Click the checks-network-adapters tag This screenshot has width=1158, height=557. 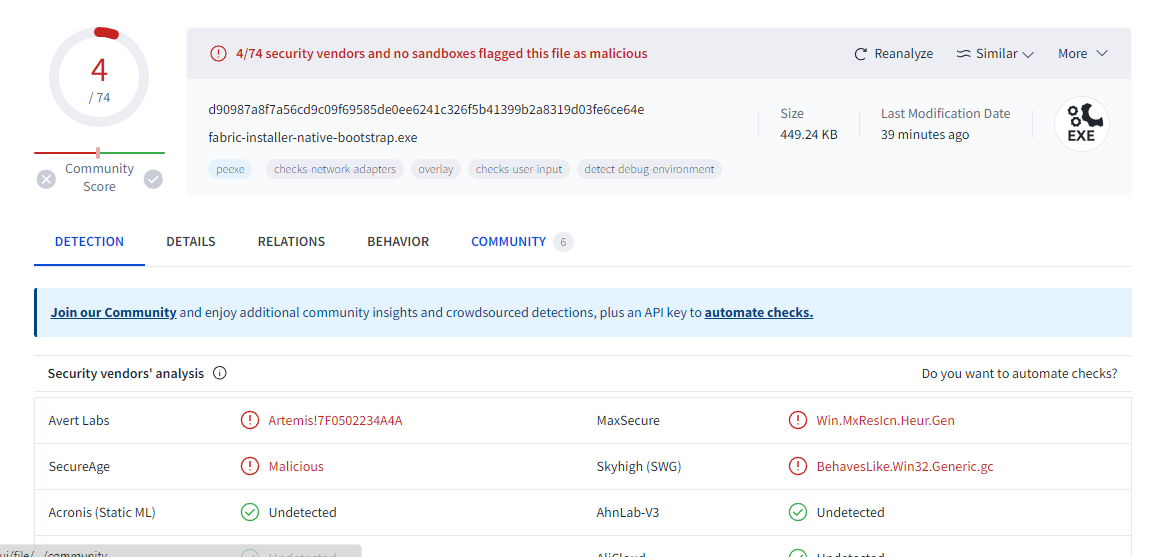[335, 169]
